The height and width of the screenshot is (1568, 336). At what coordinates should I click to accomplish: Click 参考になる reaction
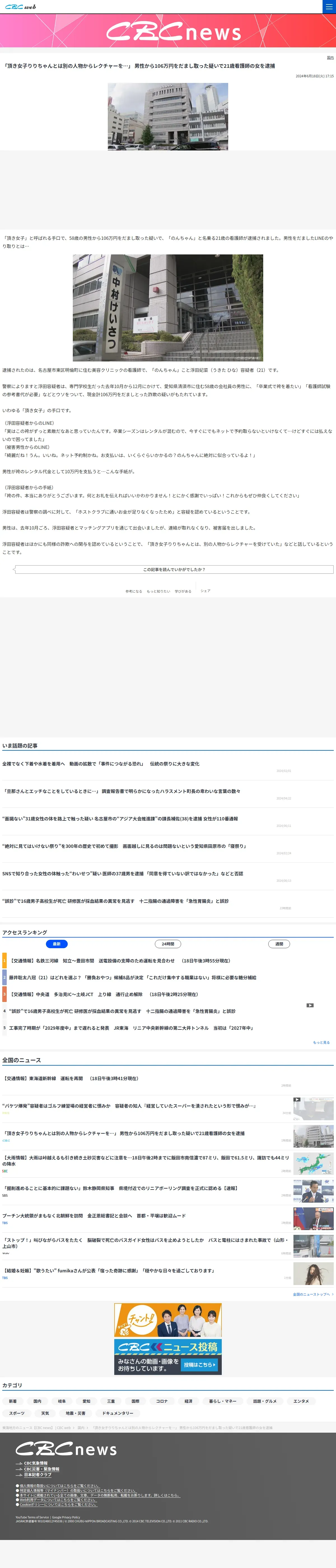133,591
